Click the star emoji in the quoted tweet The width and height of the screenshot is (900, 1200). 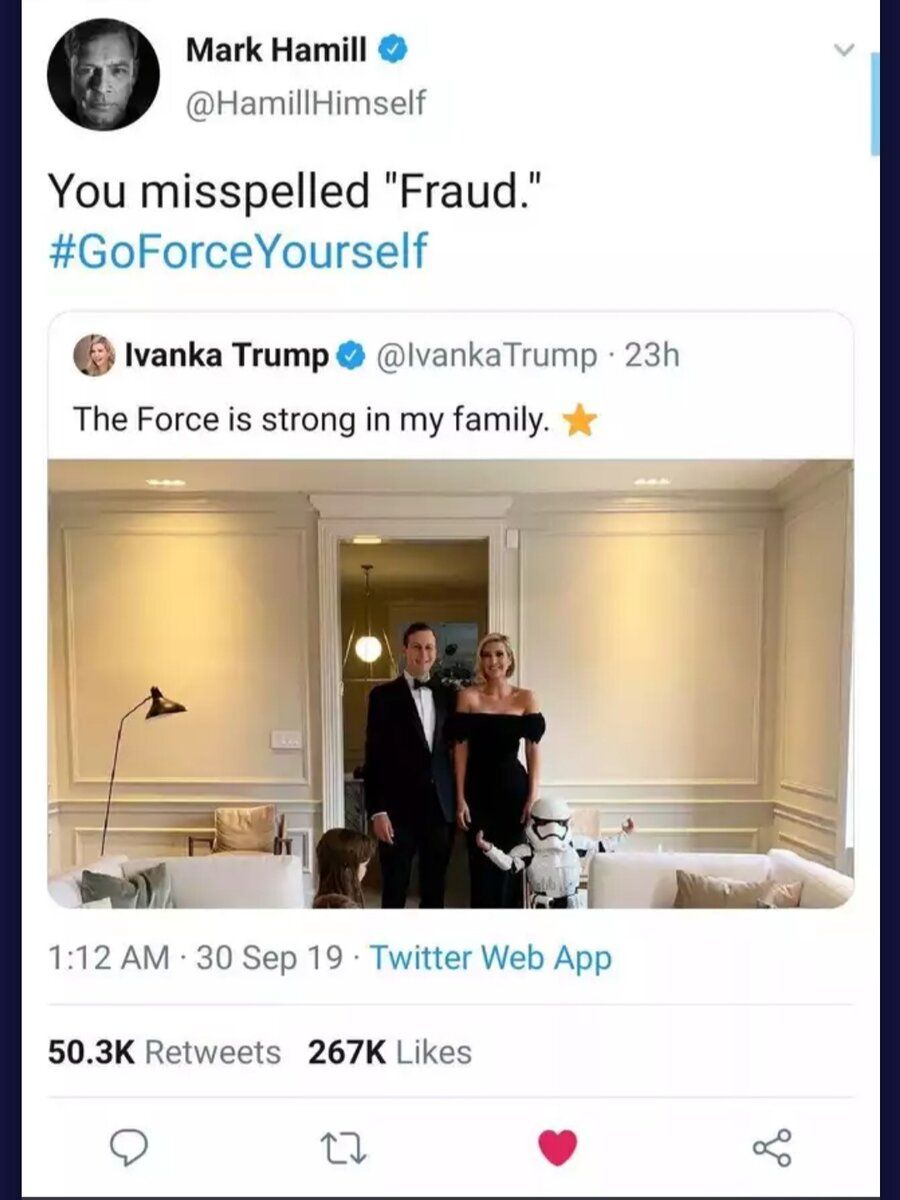[580, 422]
